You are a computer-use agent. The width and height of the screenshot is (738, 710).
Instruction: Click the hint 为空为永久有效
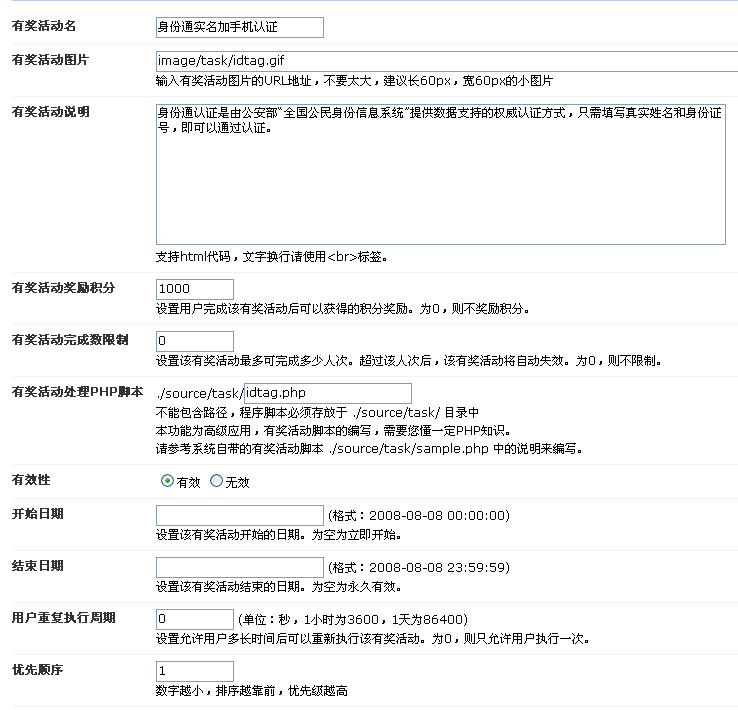tap(356, 587)
